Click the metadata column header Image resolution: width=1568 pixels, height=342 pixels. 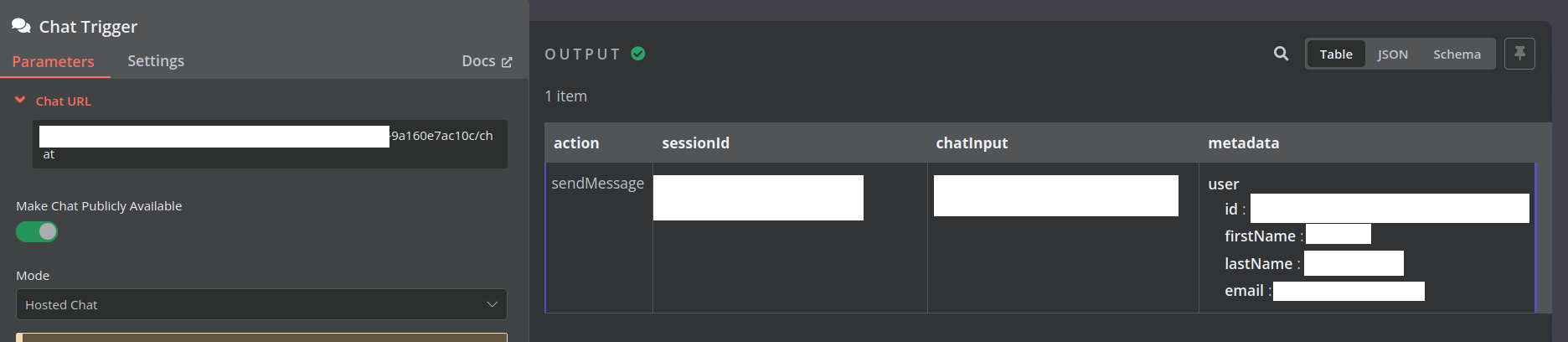[x=1244, y=143]
